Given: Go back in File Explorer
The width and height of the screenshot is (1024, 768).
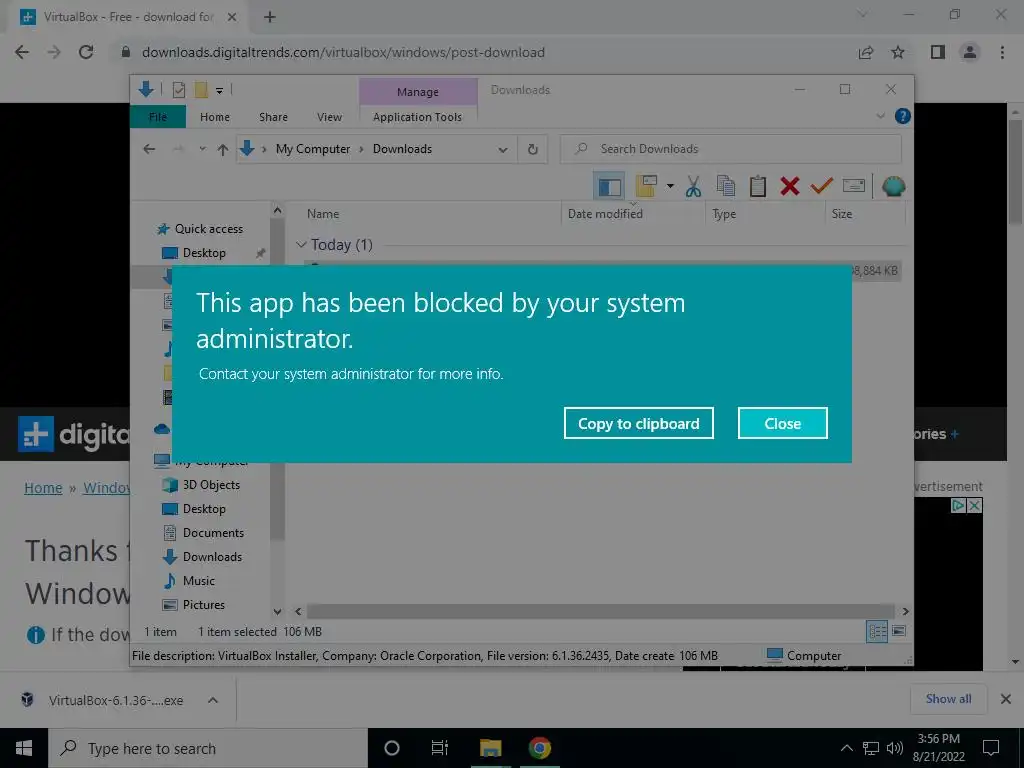Looking at the screenshot, I should click(150, 149).
